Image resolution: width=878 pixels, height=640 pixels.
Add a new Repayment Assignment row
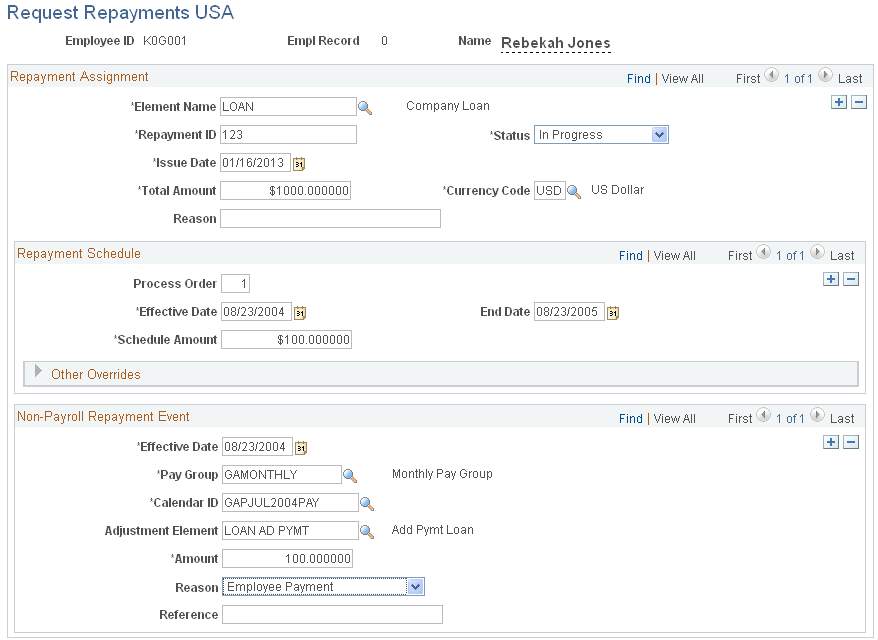(839, 101)
